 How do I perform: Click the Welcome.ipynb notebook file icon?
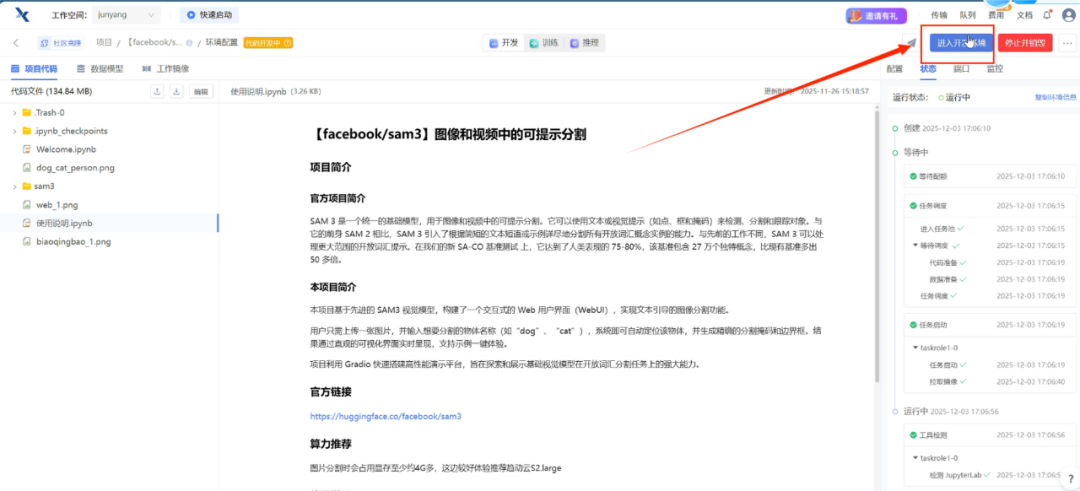[x=27, y=149]
